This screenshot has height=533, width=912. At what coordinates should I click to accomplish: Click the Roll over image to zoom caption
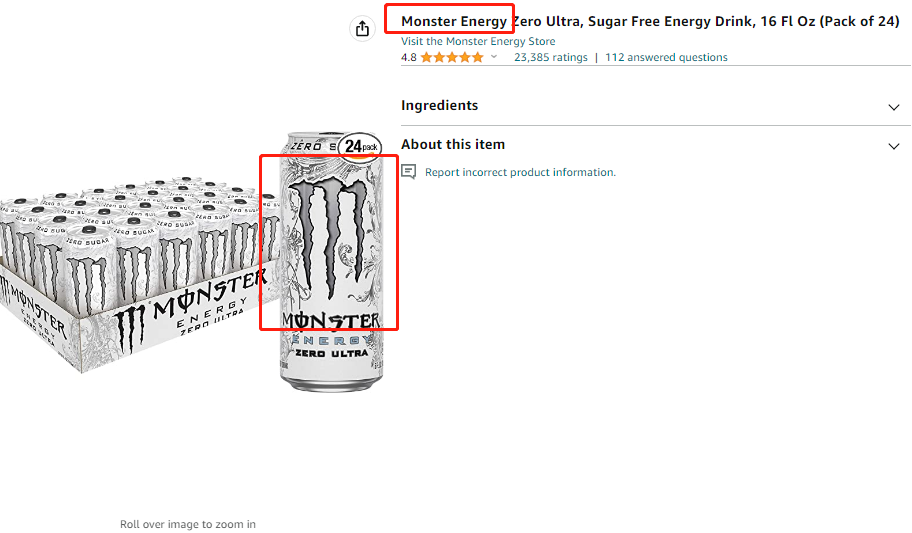click(188, 524)
